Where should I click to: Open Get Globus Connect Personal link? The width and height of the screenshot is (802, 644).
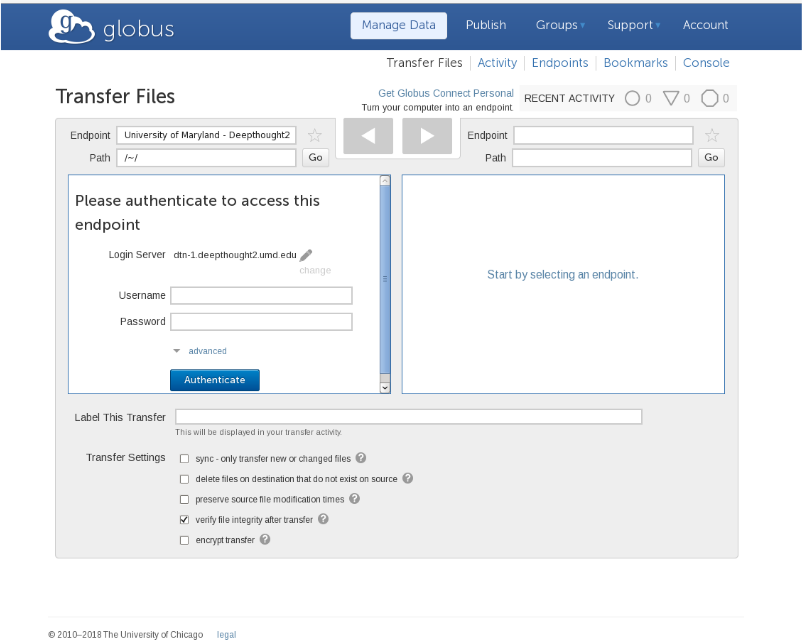pyautogui.click(x=446, y=93)
